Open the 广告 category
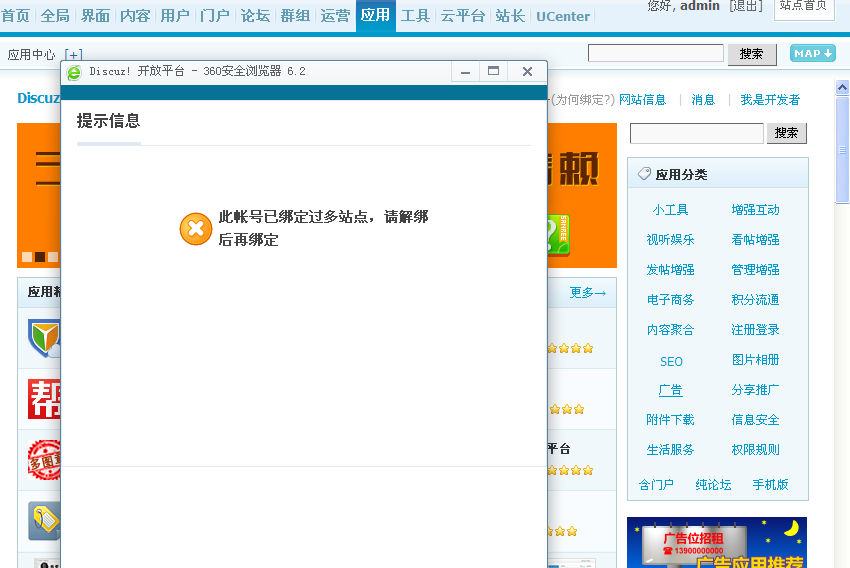The width and height of the screenshot is (850, 568). coord(671,390)
